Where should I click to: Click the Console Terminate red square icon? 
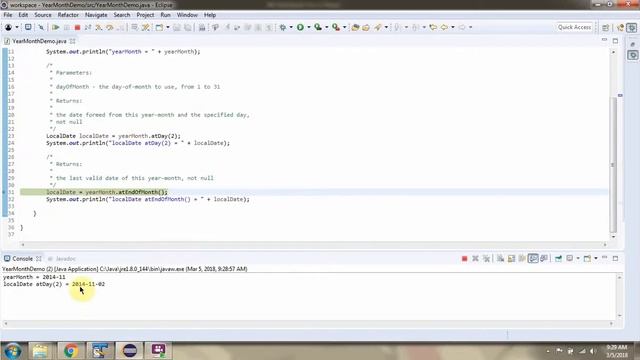pyautogui.click(x=464, y=258)
